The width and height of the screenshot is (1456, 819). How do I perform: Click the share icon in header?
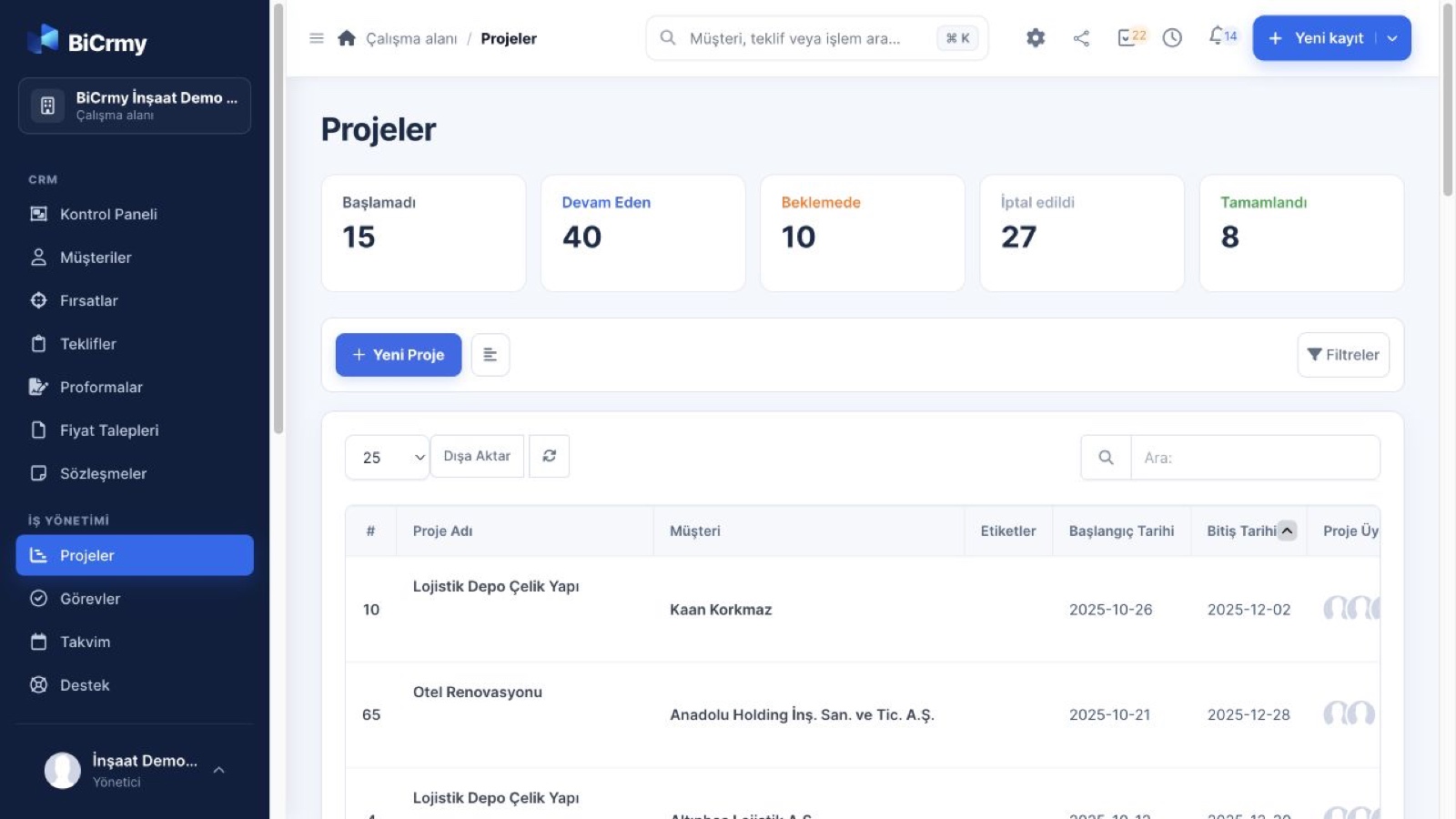point(1081,38)
